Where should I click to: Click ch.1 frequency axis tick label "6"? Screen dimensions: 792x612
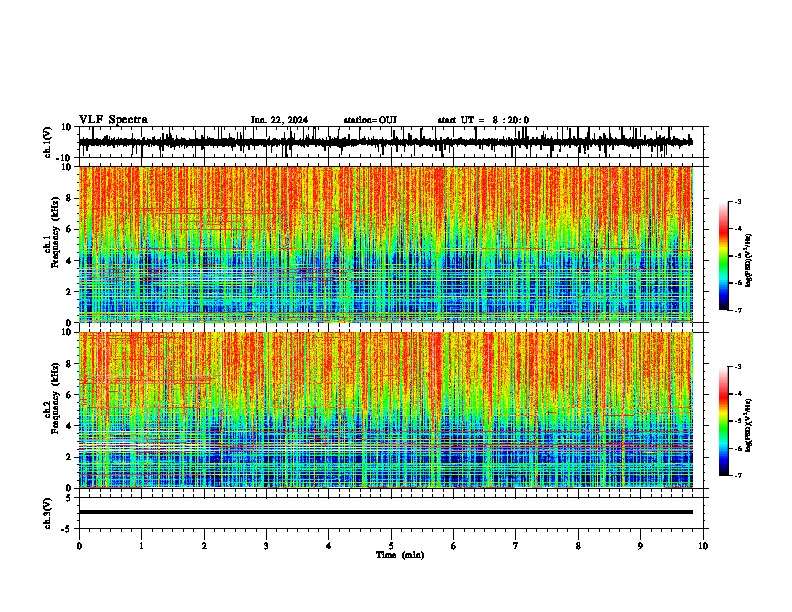[x=69, y=230]
